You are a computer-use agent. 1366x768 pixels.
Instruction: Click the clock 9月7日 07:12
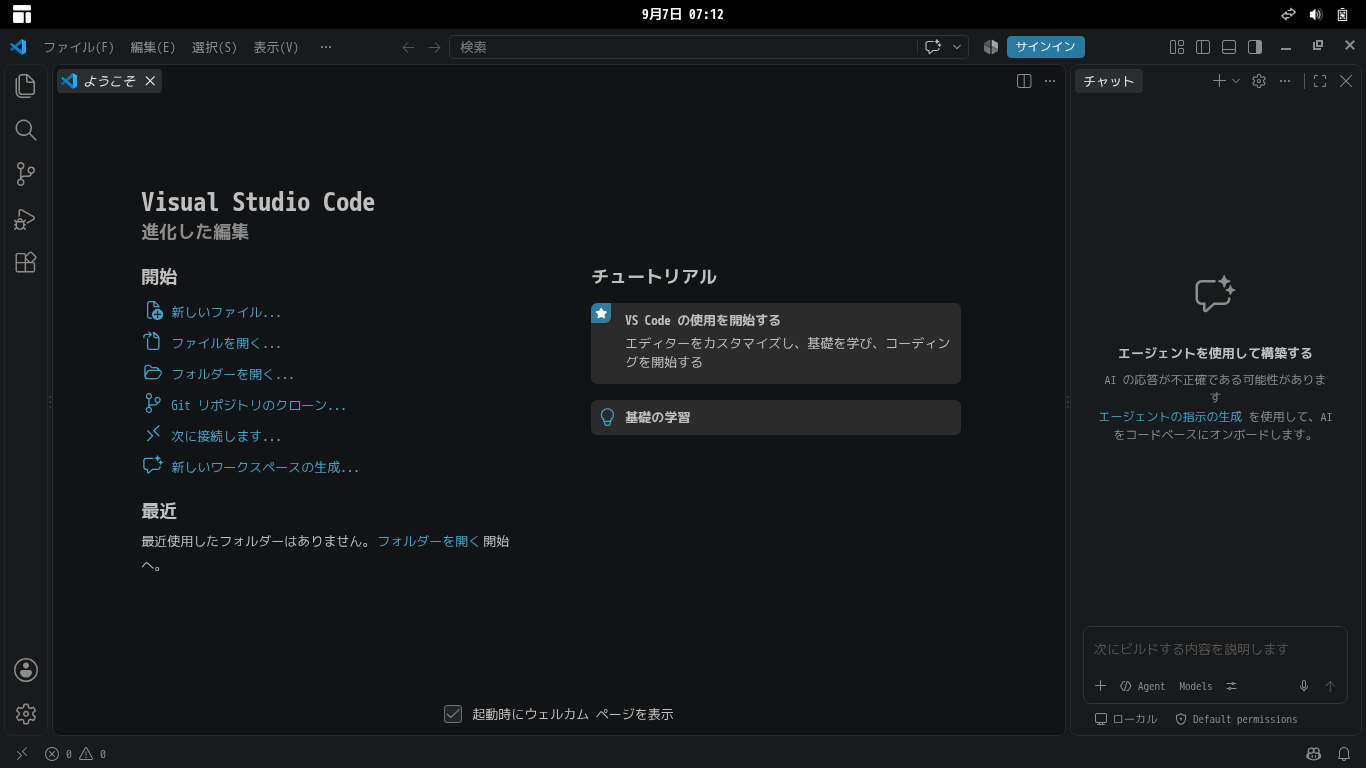tap(683, 14)
